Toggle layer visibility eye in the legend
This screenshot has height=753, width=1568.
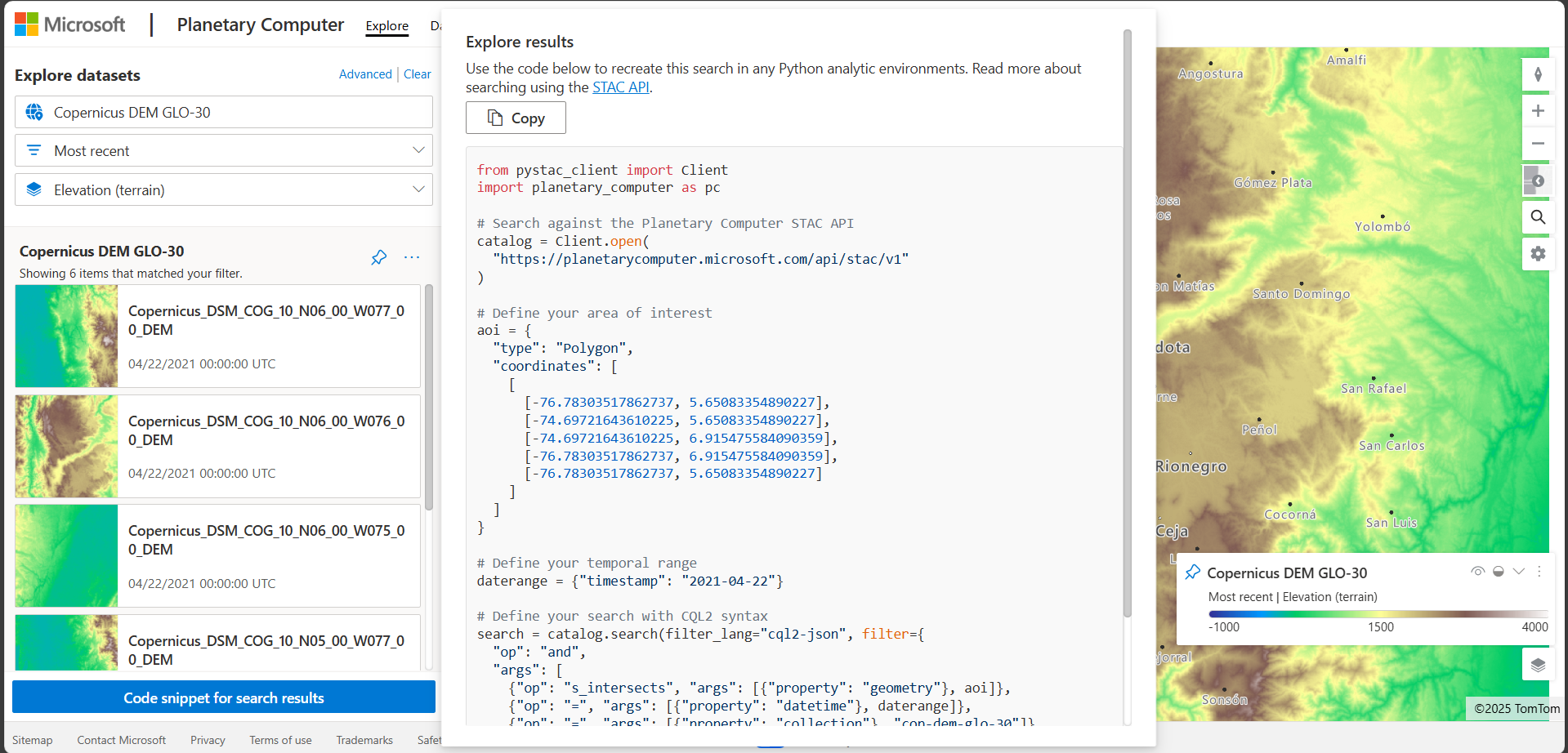point(1477,572)
